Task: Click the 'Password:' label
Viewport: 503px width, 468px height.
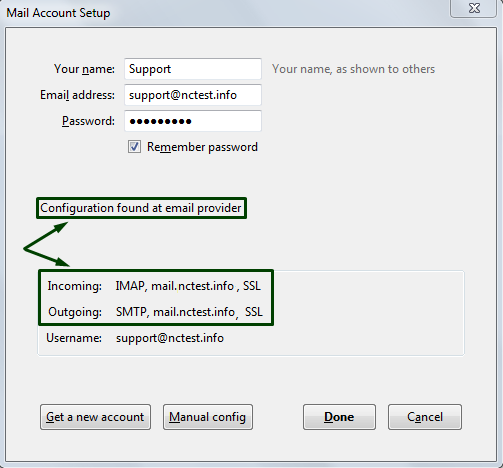Action: (x=88, y=121)
